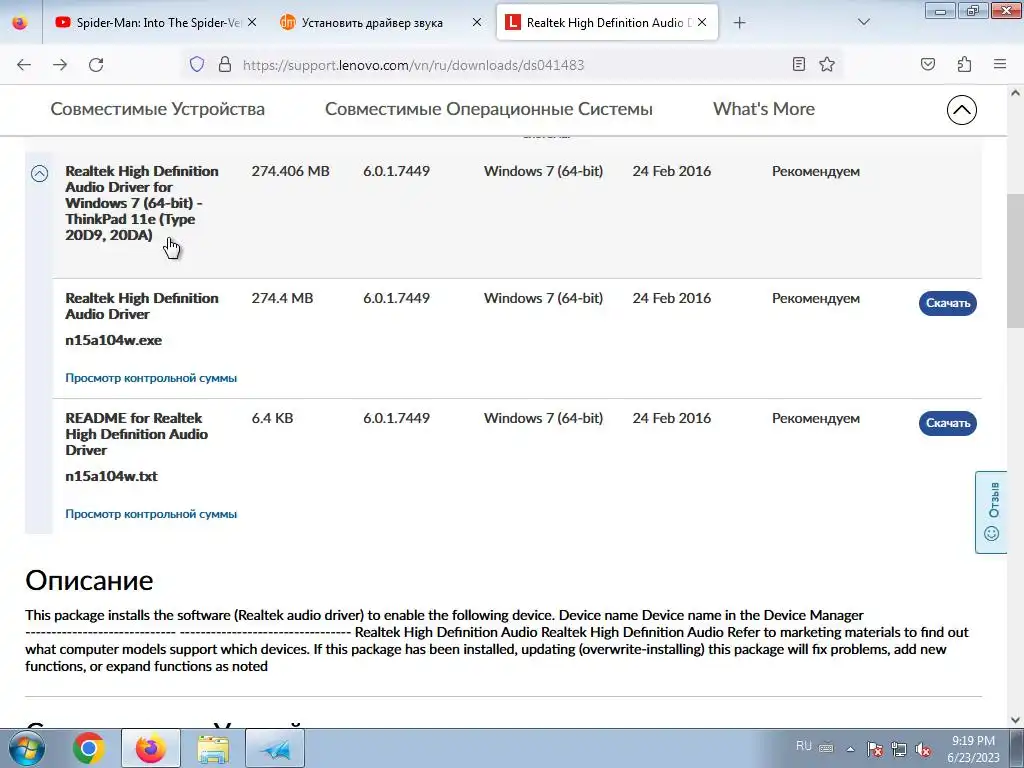
Task: Open Совместимые Устройства section tab
Action: [x=157, y=109]
